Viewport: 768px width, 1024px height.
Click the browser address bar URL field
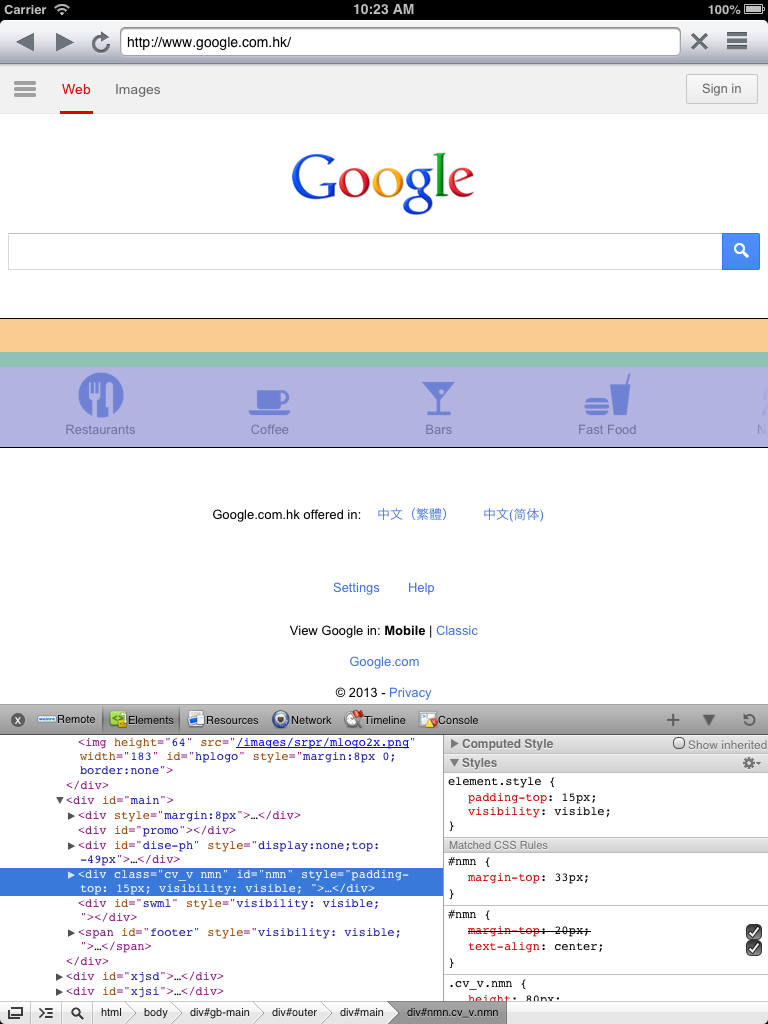pos(400,42)
